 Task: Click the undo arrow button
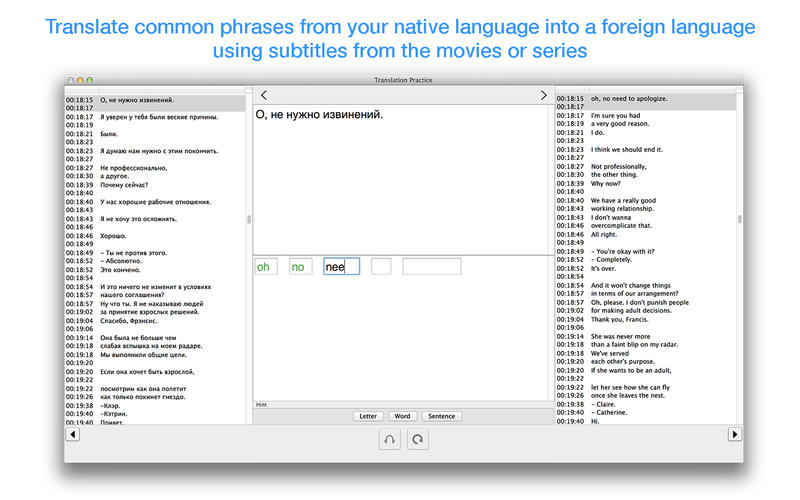(389, 439)
